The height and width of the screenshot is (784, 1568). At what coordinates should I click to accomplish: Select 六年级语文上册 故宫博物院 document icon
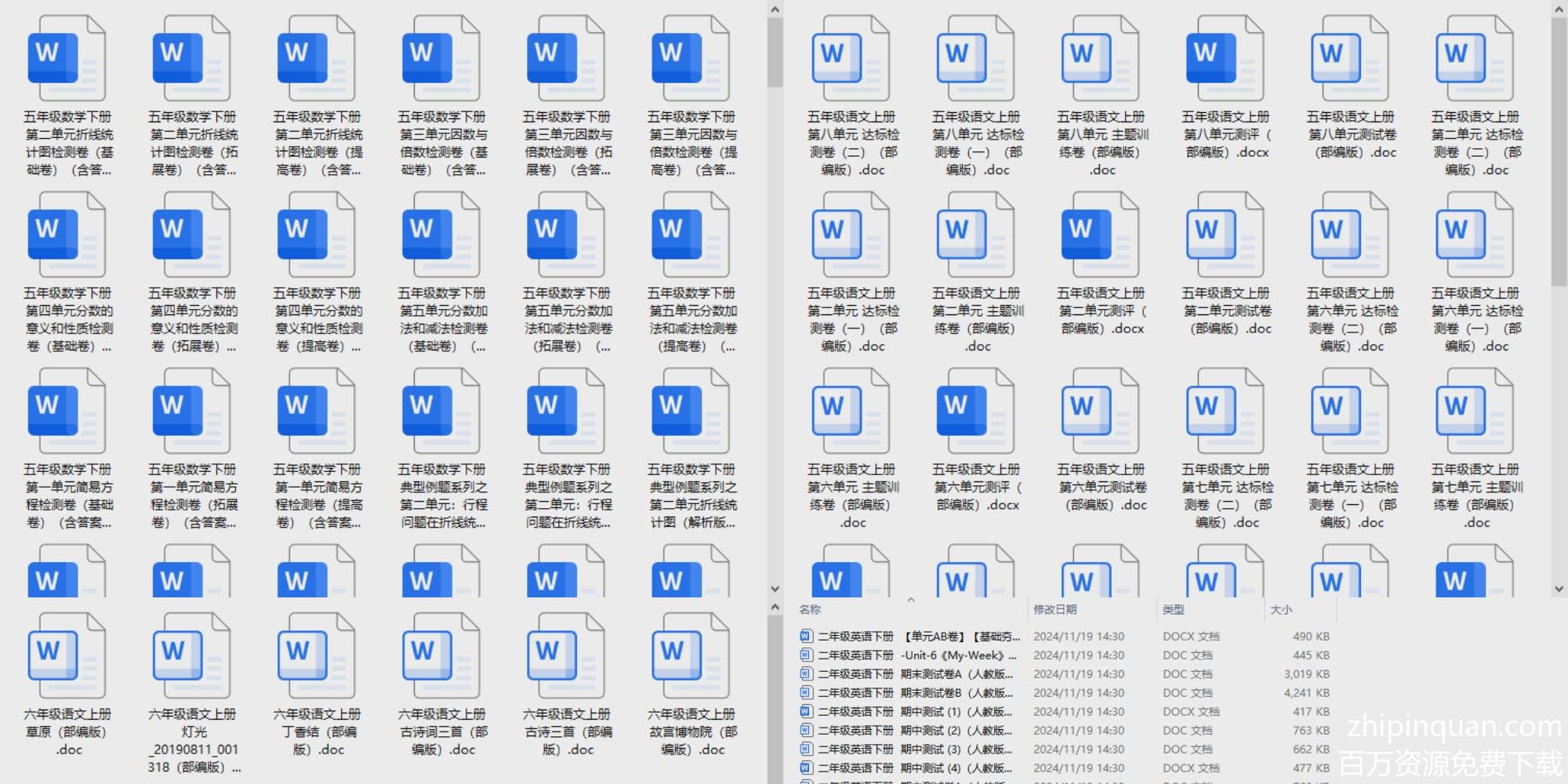pyautogui.click(x=691, y=656)
